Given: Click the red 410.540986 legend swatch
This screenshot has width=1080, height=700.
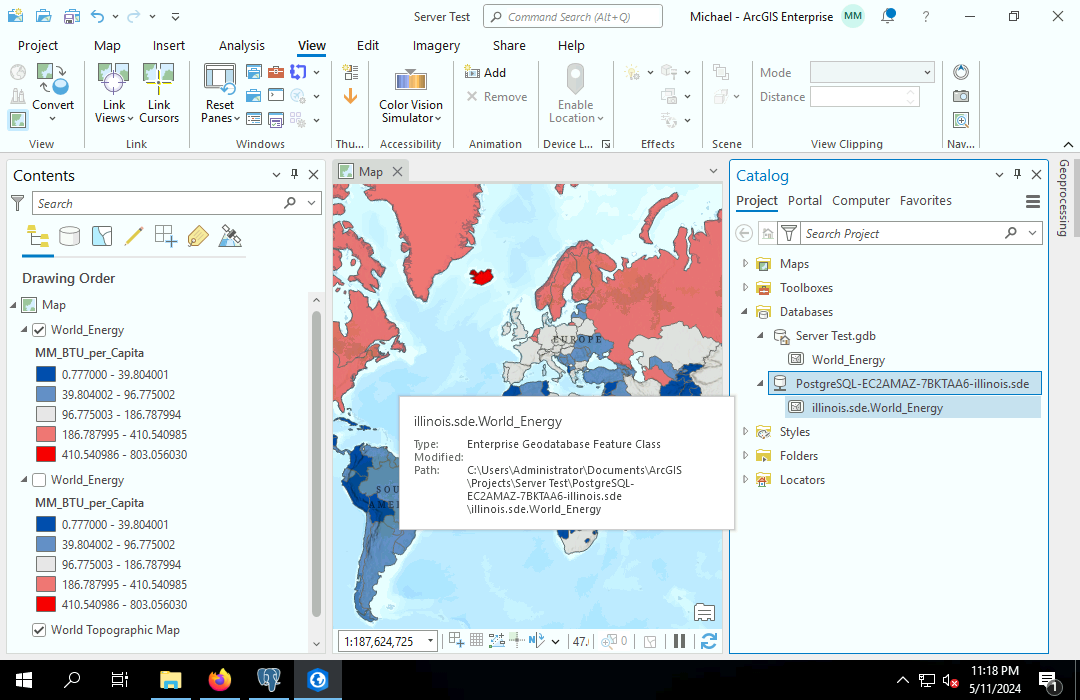Looking at the screenshot, I should coord(45,454).
